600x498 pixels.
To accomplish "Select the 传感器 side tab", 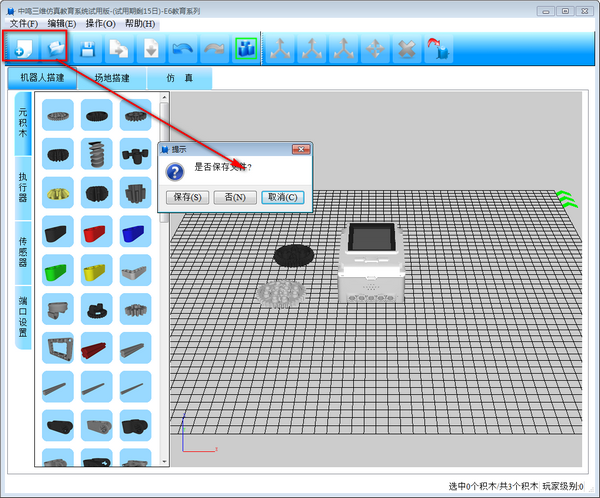I will click(x=22, y=251).
